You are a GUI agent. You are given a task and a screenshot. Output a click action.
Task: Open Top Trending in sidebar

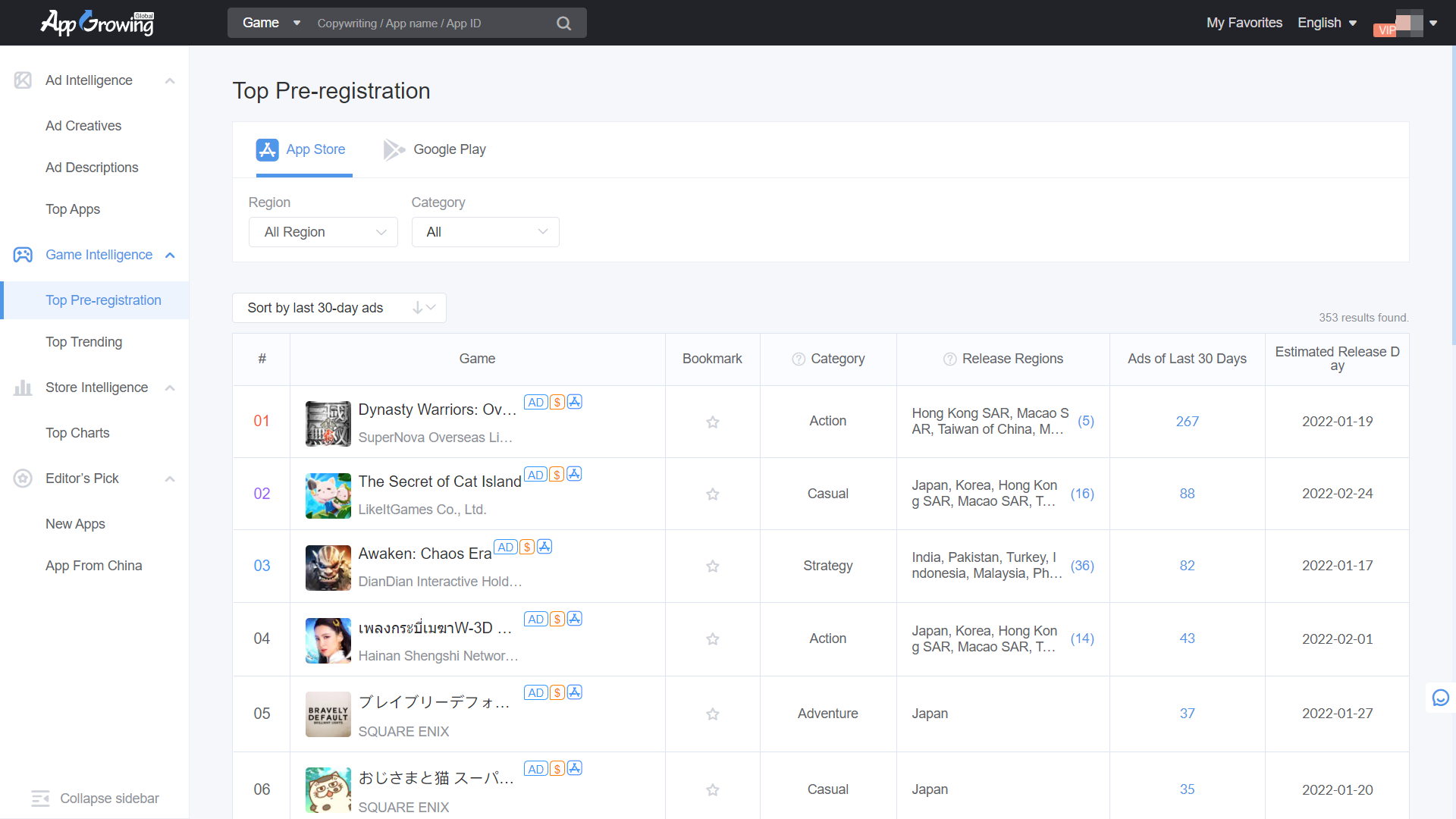click(83, 342)
